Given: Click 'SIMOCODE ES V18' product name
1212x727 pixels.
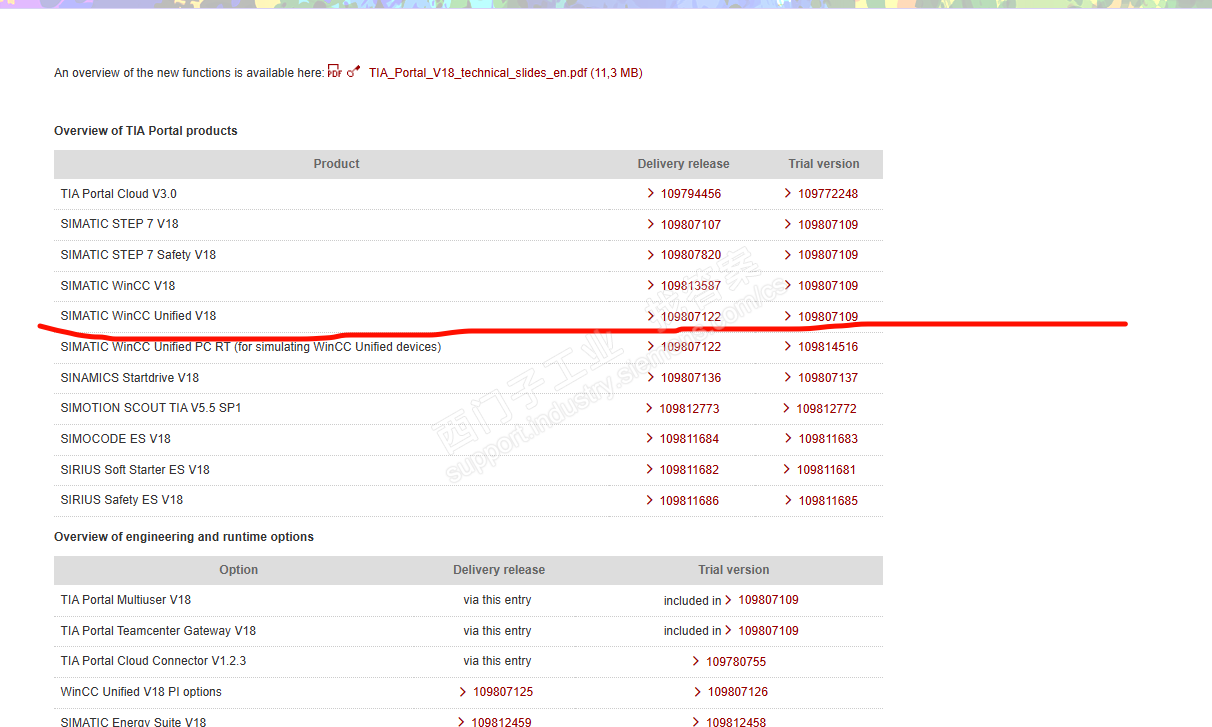Looking at the screenshot, I should pyautogui.click(x=115, y=439).
